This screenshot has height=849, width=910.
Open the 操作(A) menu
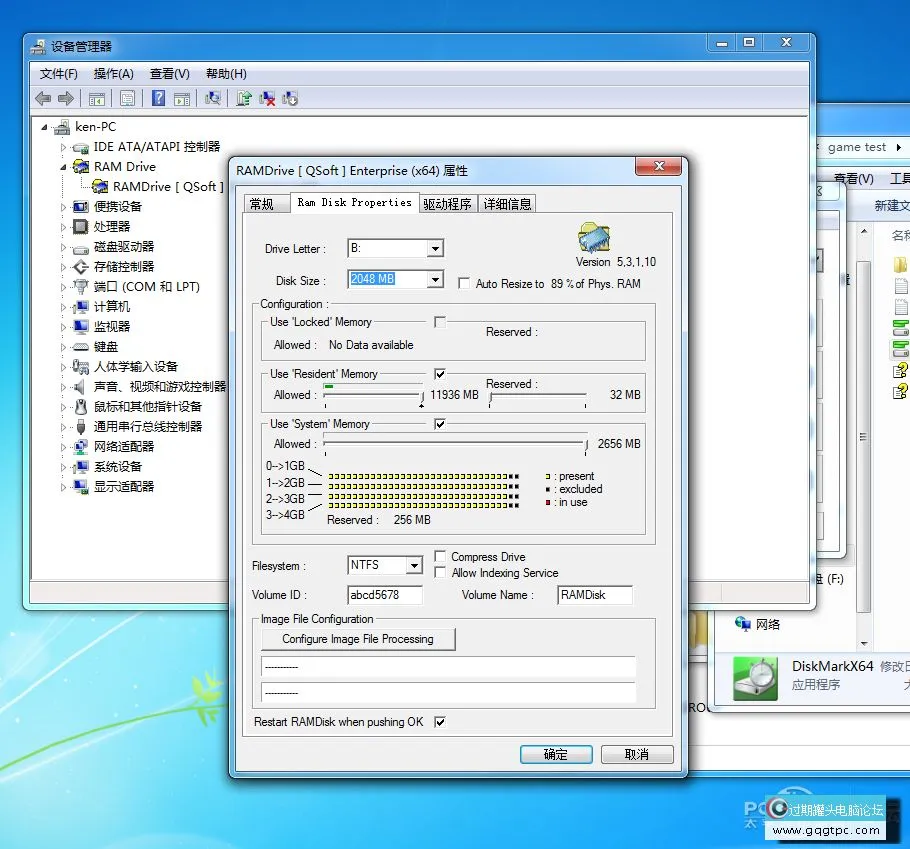(x=113, y=74)
